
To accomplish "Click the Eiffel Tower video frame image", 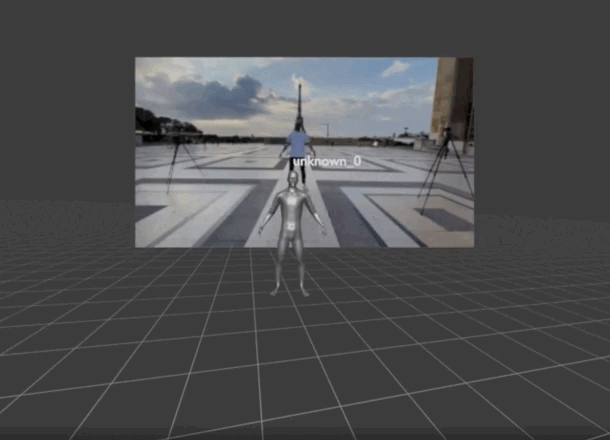I will pos(304,152).
